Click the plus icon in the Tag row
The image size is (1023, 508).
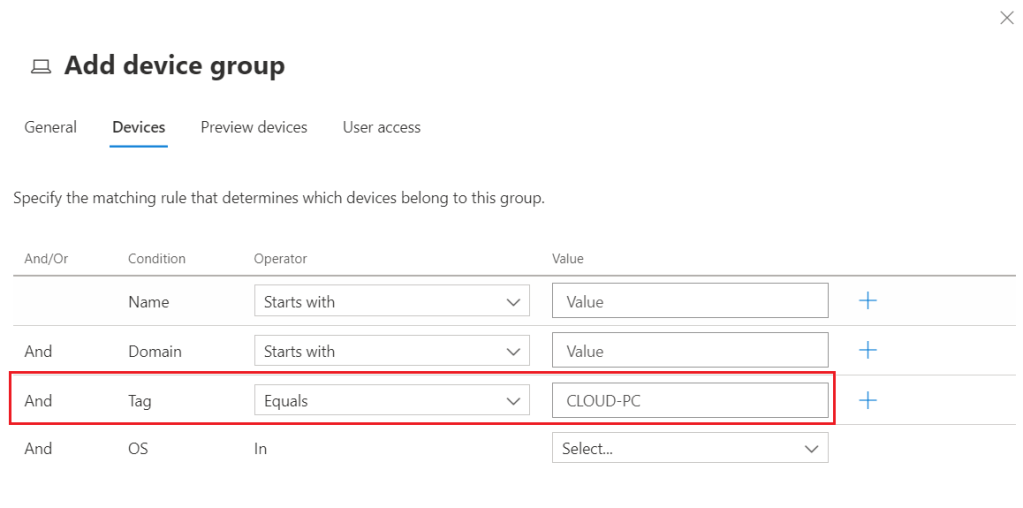coord(868,400)
